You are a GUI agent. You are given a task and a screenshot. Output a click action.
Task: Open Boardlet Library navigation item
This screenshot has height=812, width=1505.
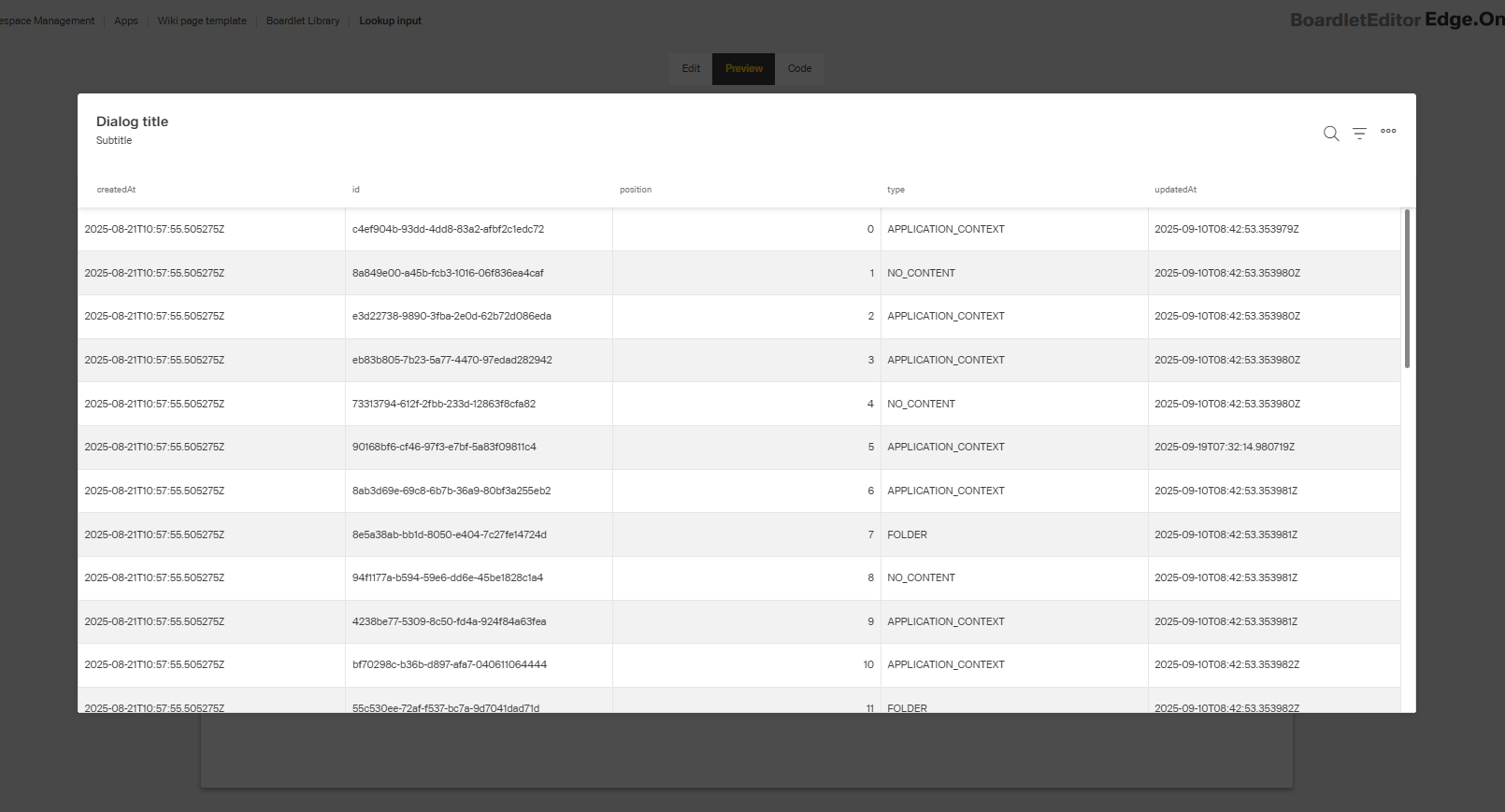pos(303,21)
